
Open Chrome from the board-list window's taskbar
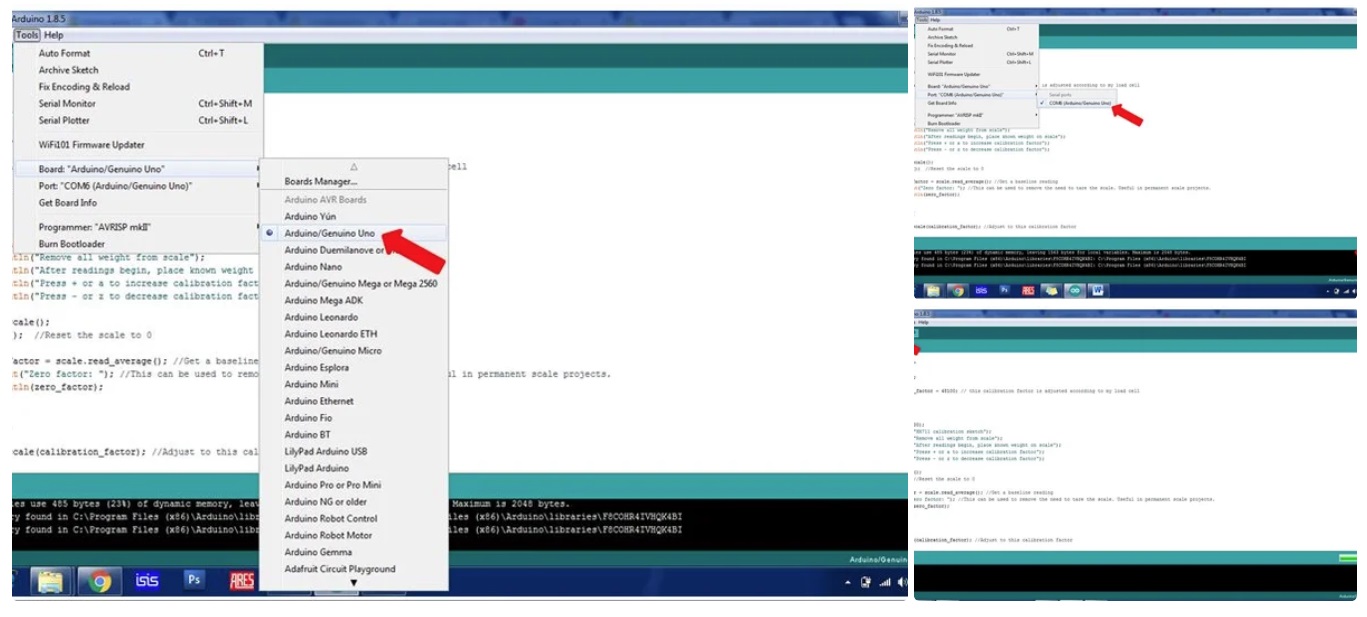point(99,581)
